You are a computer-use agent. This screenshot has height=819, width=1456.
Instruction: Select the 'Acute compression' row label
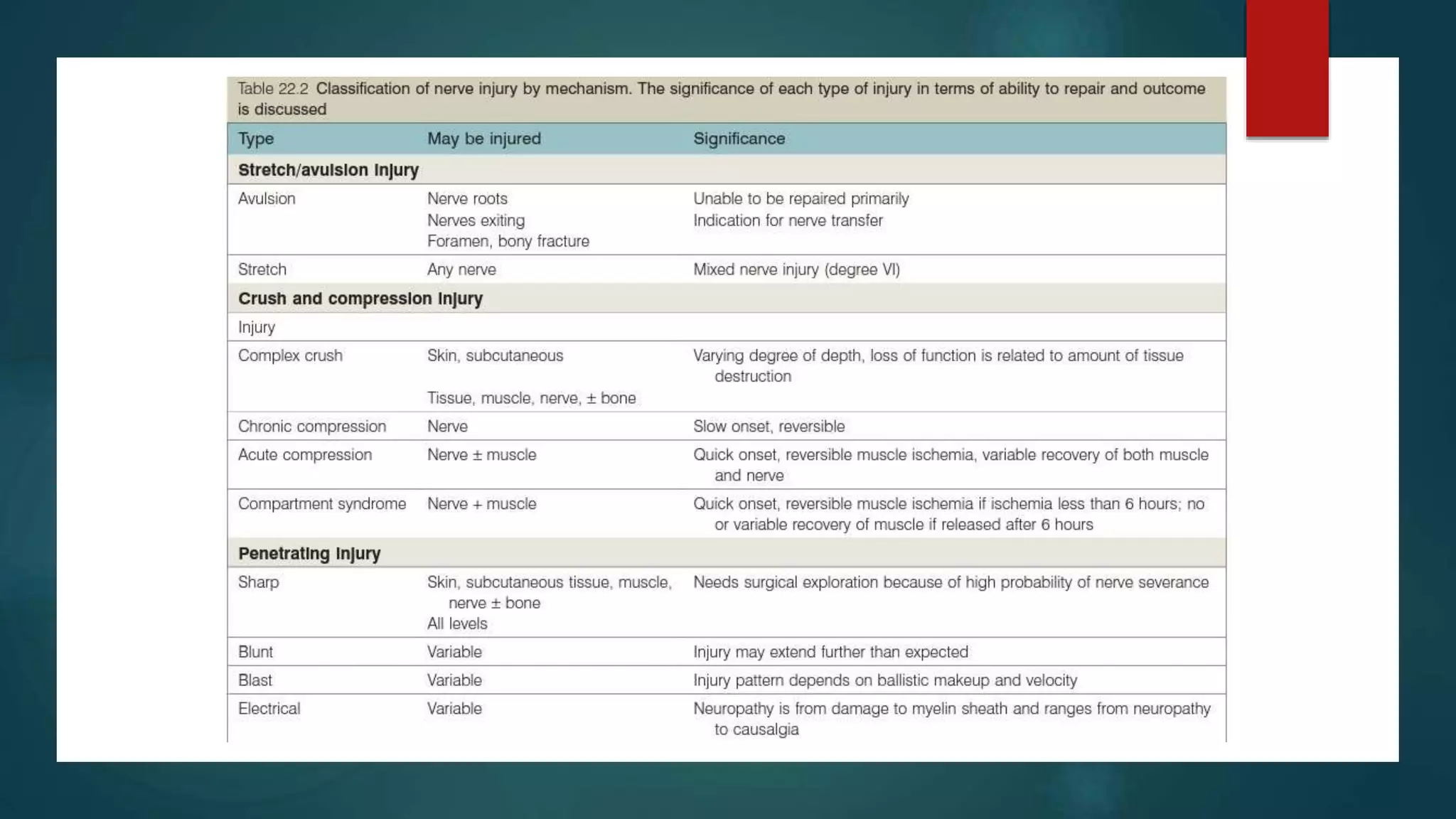(305, 455)
